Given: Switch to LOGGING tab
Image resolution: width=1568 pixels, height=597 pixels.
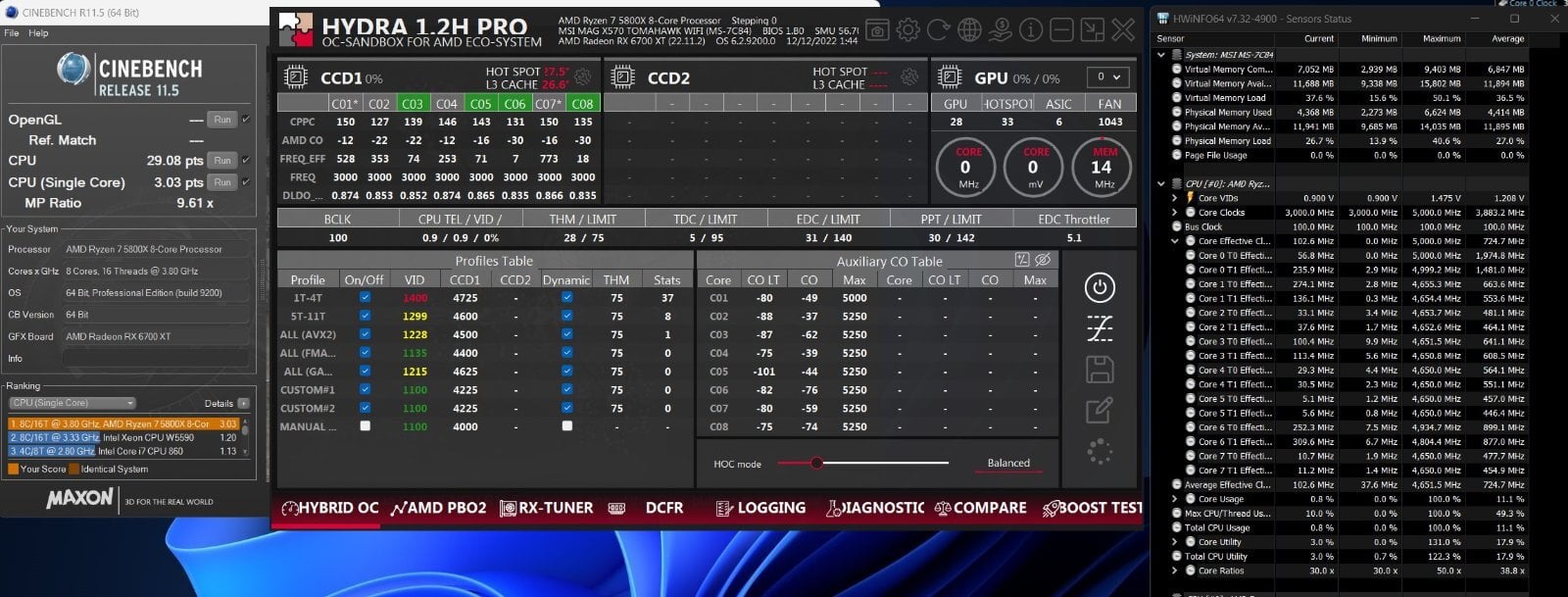Looking at the screenshot, I should pyautogui.click(x=760, y=508).
